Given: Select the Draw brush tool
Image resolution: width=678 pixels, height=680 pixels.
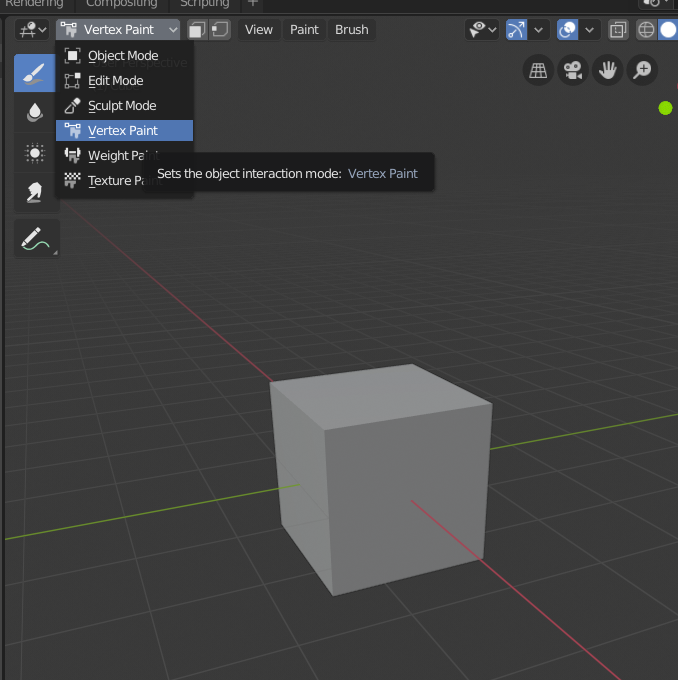Looking at the screenshot, I should (x=35, y=73).
